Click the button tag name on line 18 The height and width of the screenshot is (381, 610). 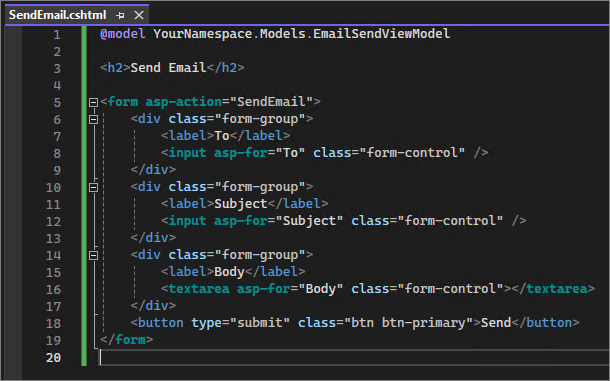click(x=160, y=323)
